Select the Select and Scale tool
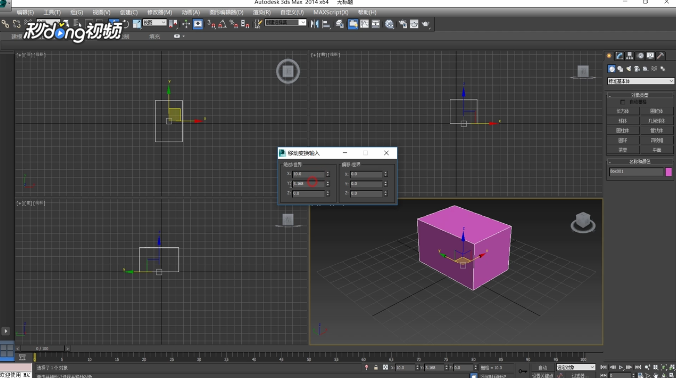Screen dimensions: 676x378 point(137,24)
